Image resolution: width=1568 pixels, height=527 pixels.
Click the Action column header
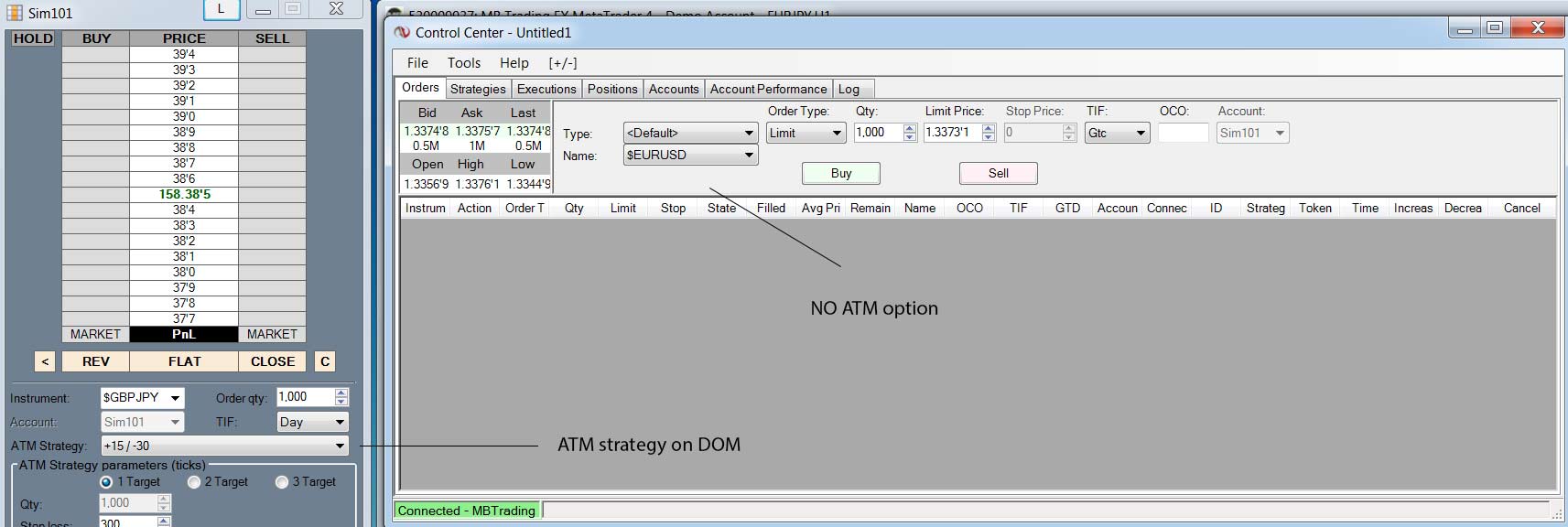474,208
